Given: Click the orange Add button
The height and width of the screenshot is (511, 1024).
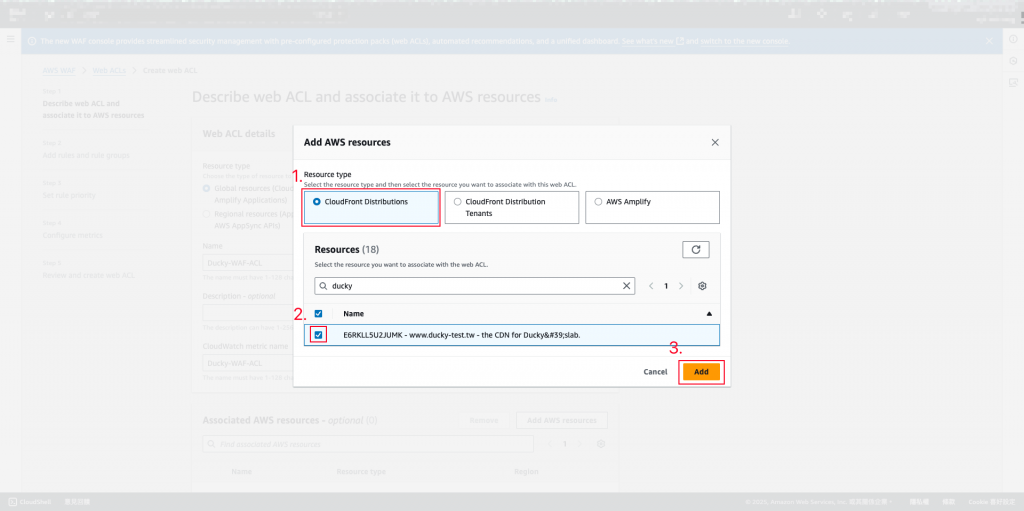Looking at the screenshot, I should pos(701,372).
